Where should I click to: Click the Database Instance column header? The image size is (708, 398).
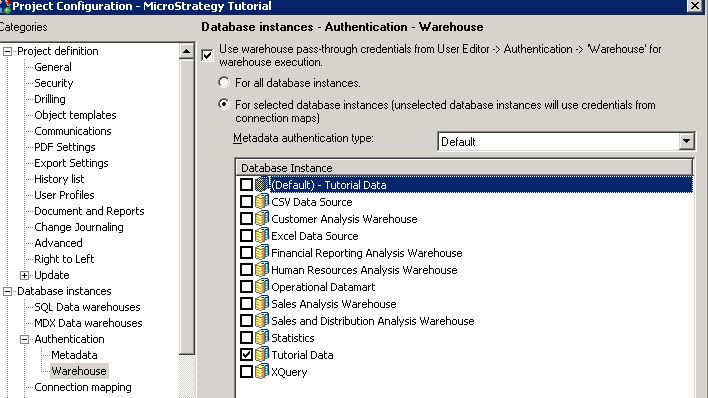464,168
